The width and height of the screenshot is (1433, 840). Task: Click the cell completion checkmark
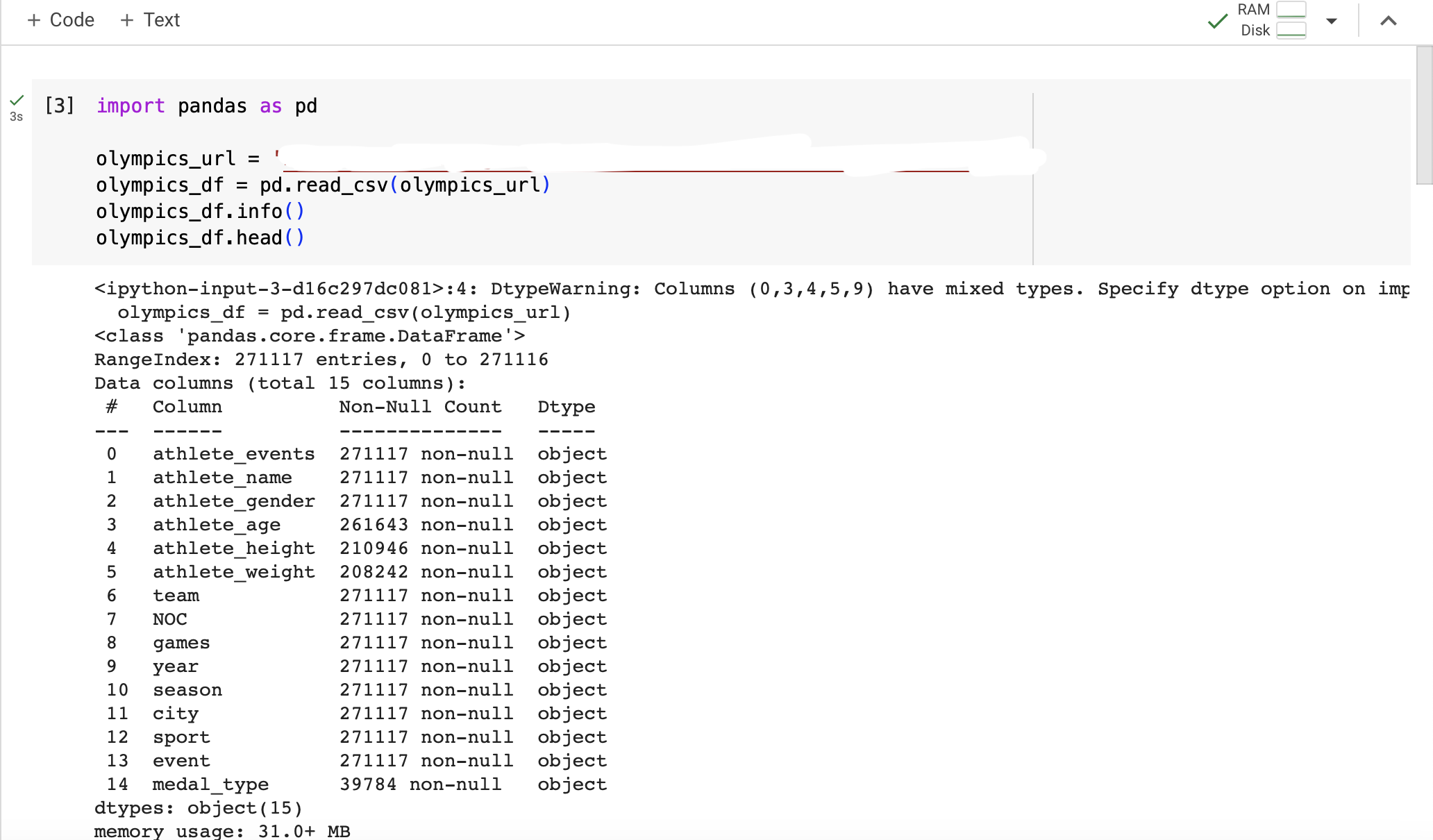coord(17,101)
